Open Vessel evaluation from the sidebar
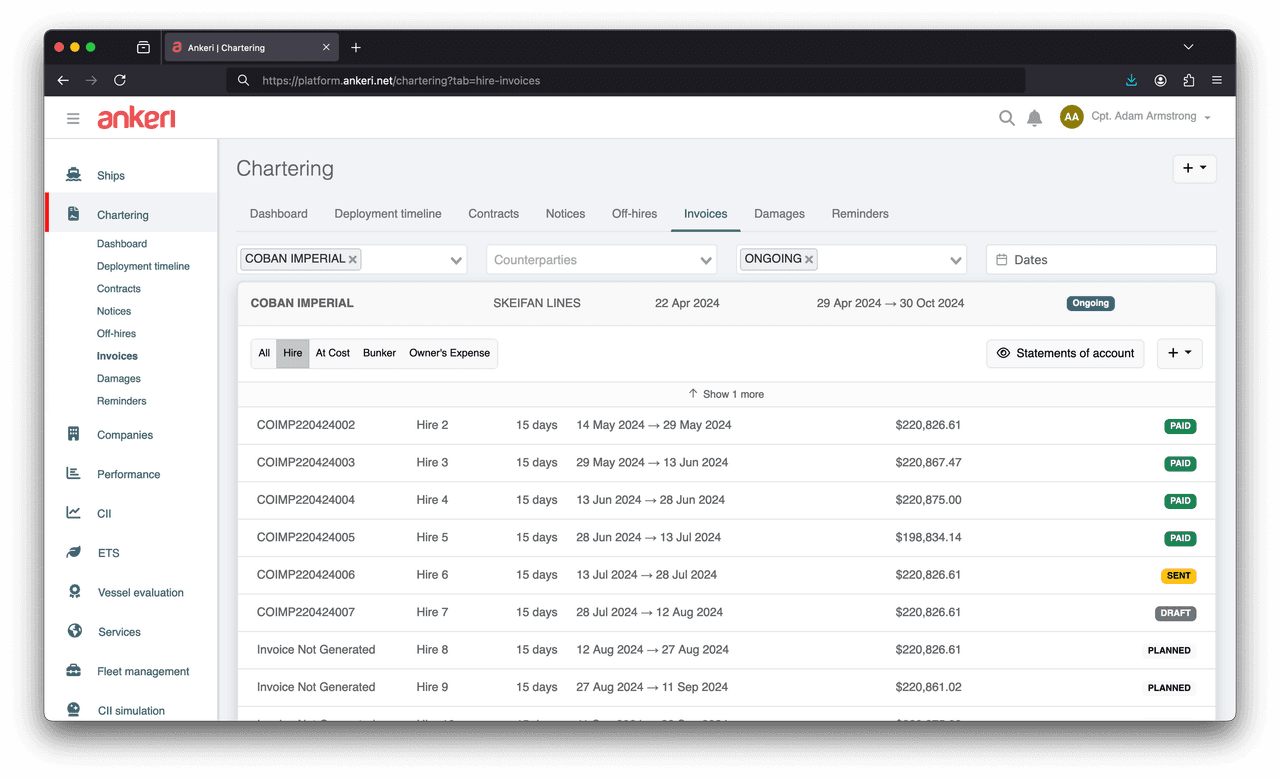Viewport: 1280px width, 779px height. click(x=139, y=592)
